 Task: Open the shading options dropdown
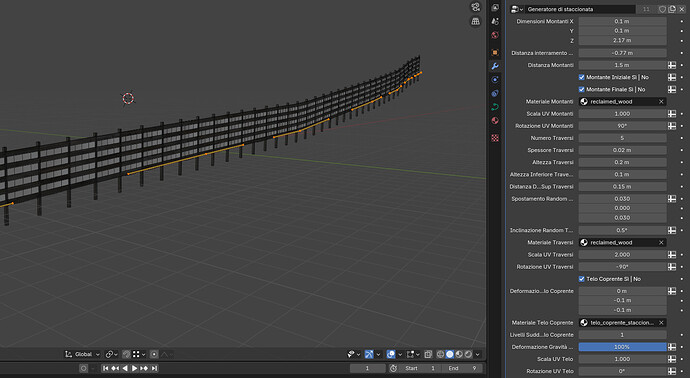[478, 354]
